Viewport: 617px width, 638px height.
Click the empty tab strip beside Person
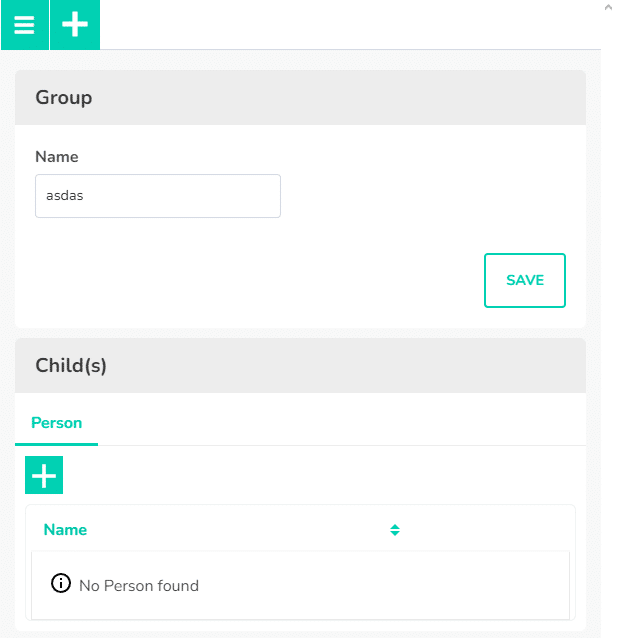[x=340, y=423]
